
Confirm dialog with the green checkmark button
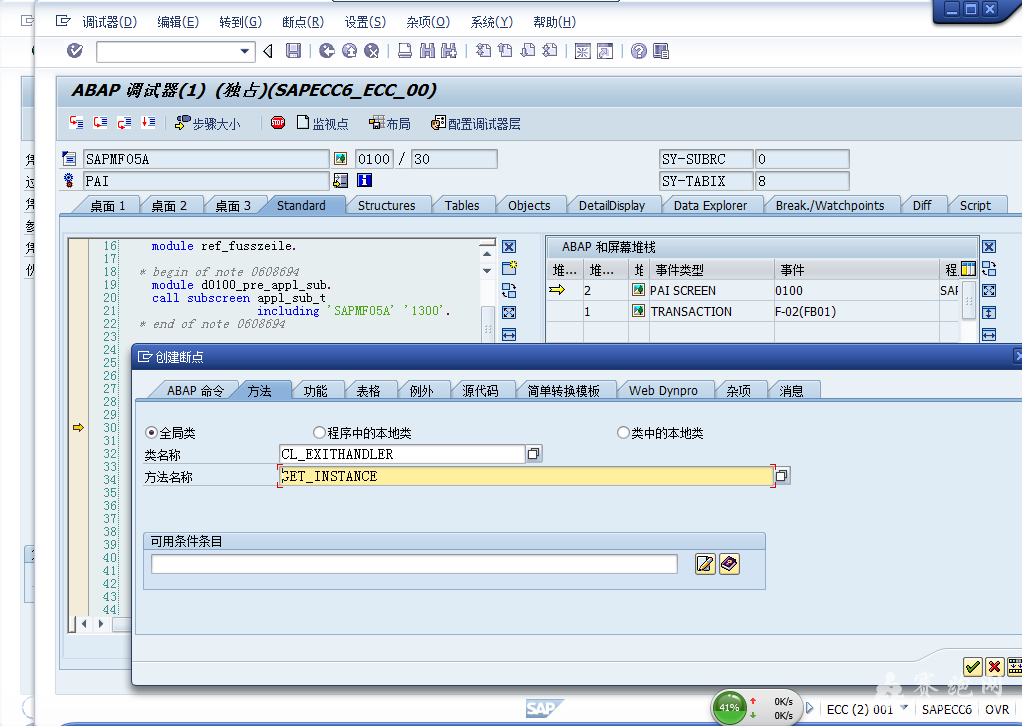(972, 666)
